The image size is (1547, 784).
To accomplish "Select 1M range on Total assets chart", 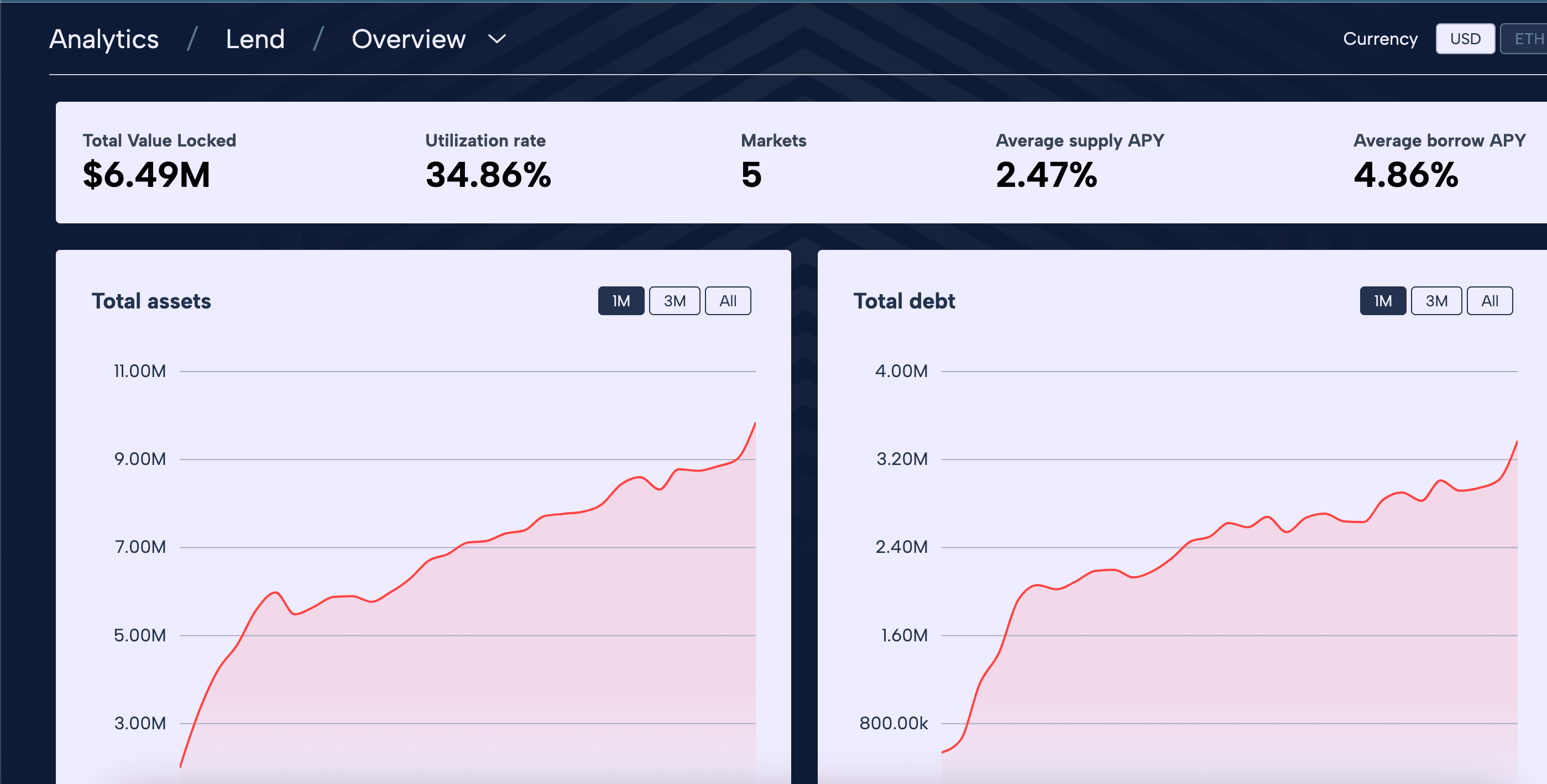I will (x=621, y=300).
